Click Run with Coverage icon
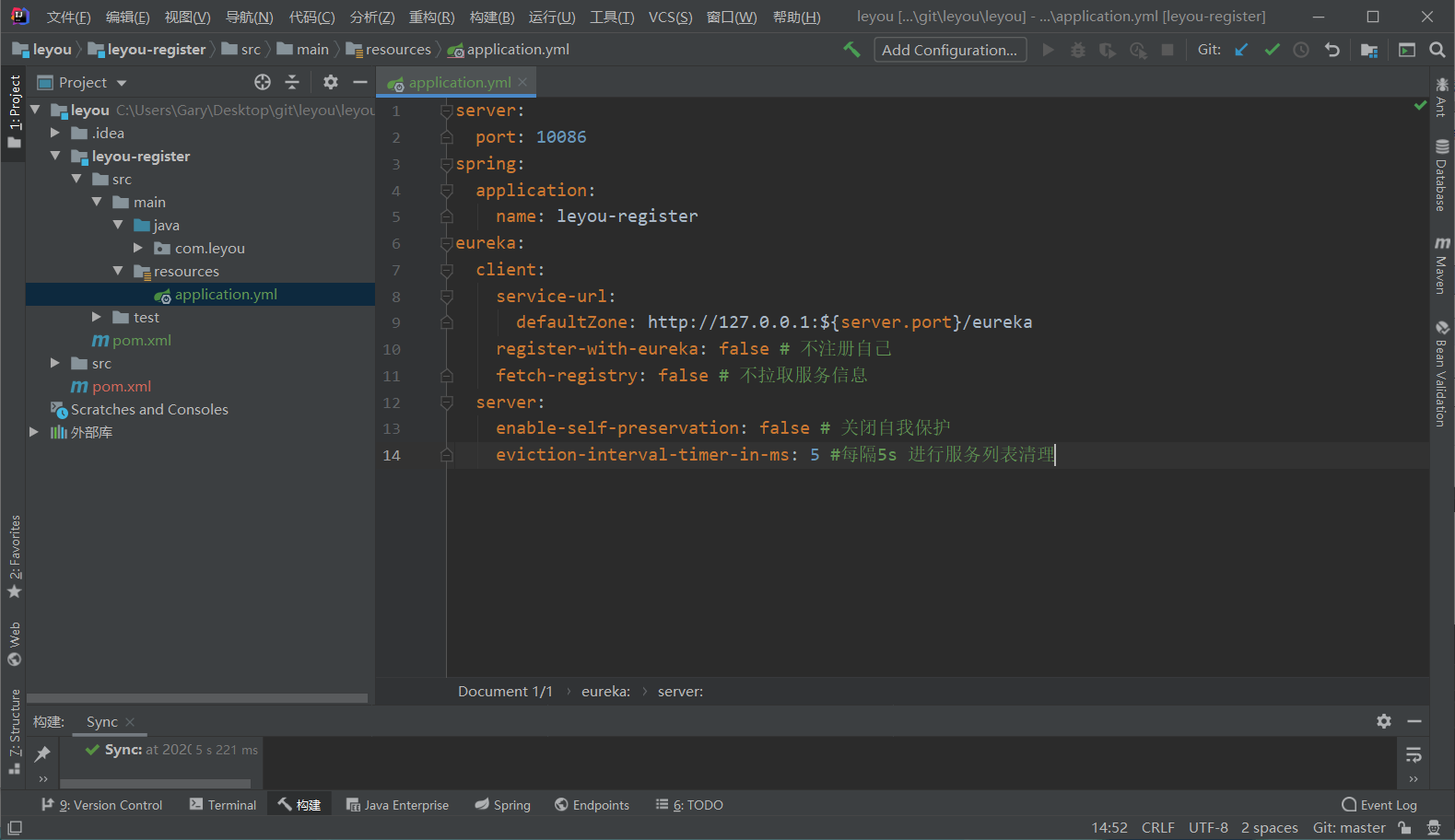 click(x=1108, y=50)
